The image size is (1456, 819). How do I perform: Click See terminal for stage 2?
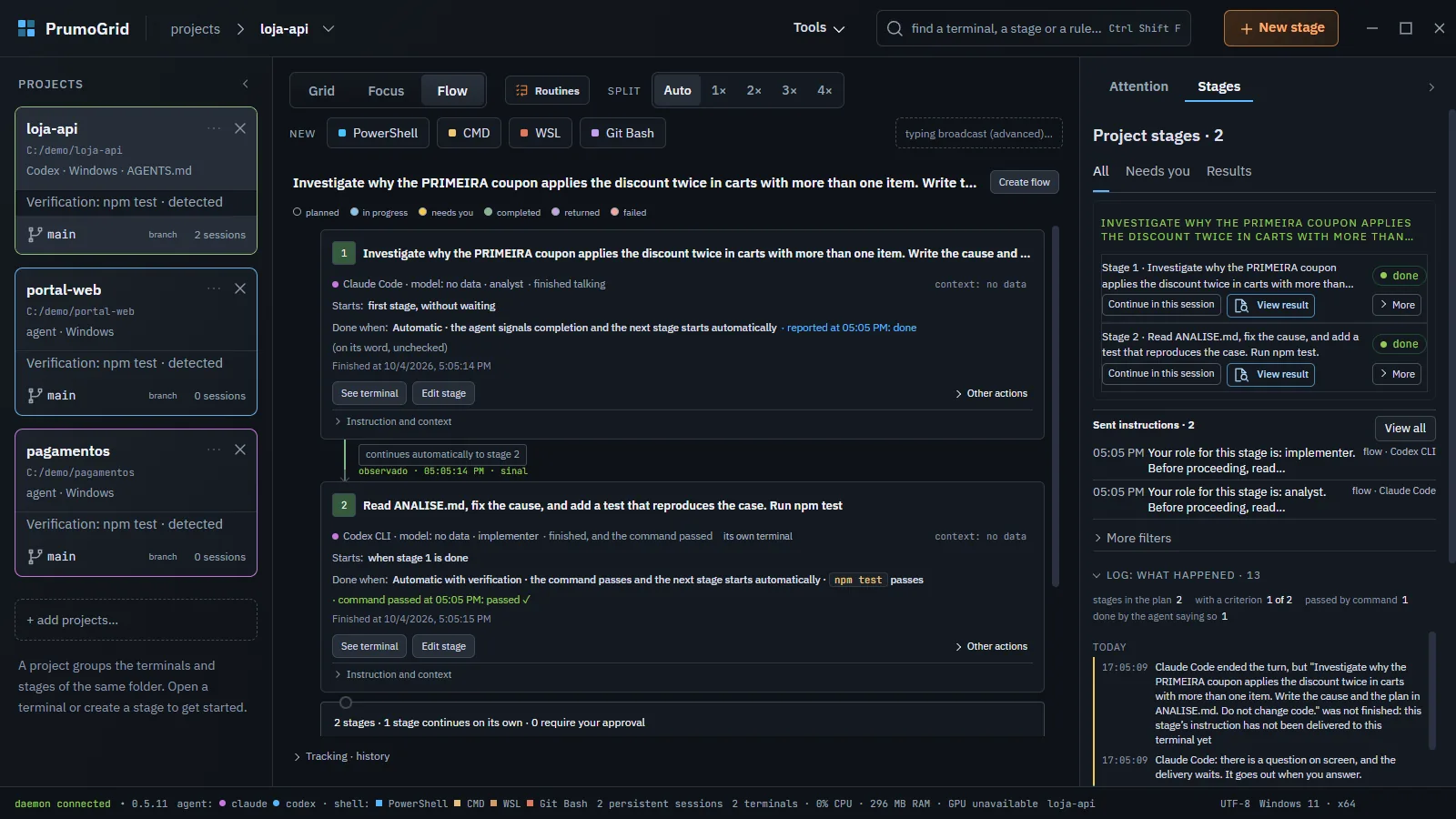click(369, 646)
